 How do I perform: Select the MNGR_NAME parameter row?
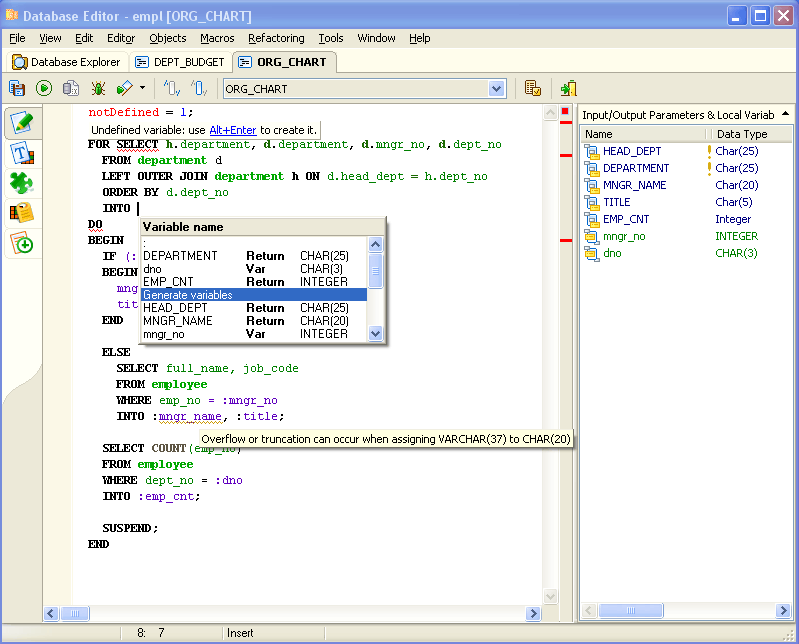click(x=634, y=185)
